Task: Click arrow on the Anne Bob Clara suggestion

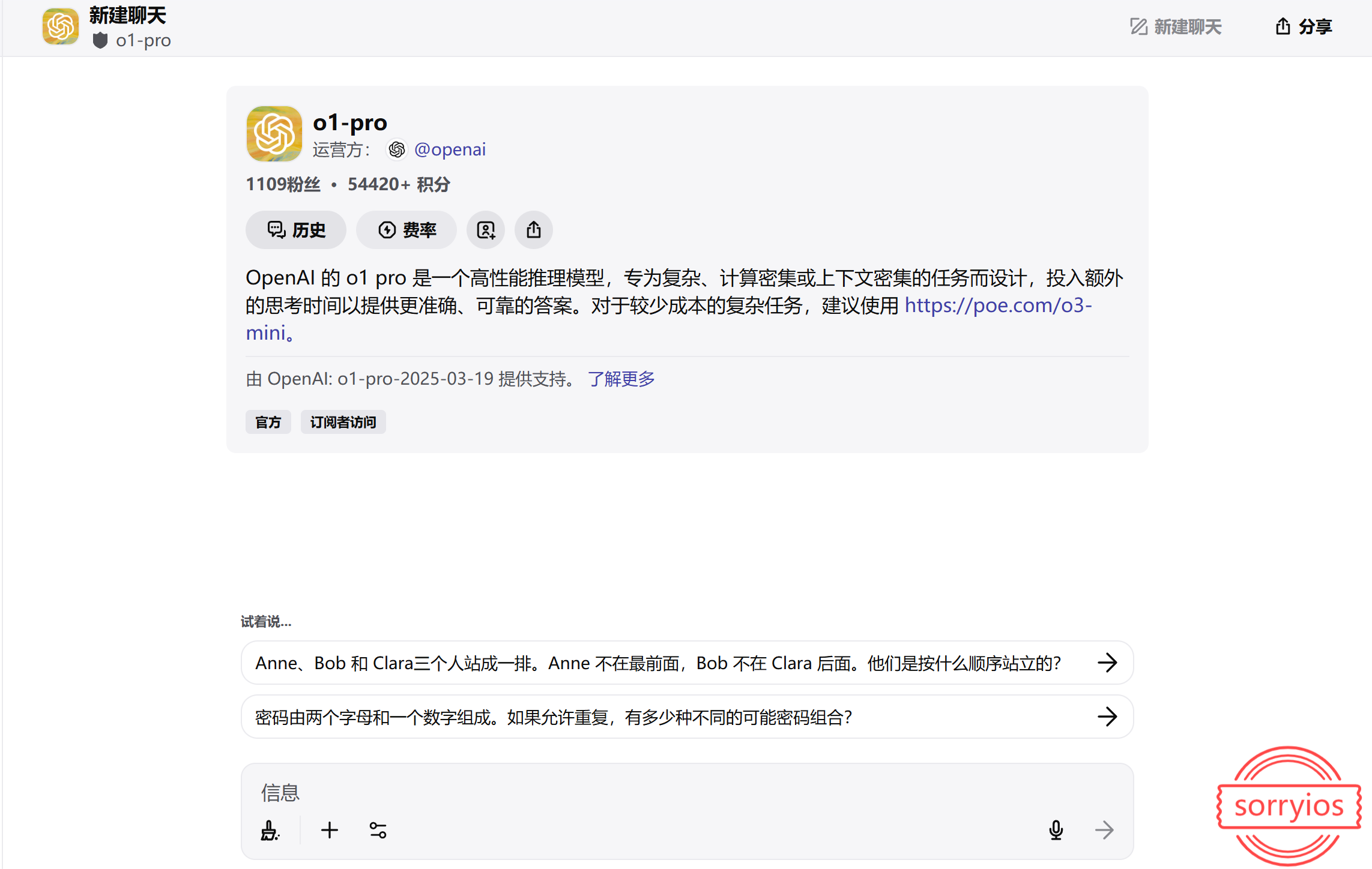Action: point(1107,663)
